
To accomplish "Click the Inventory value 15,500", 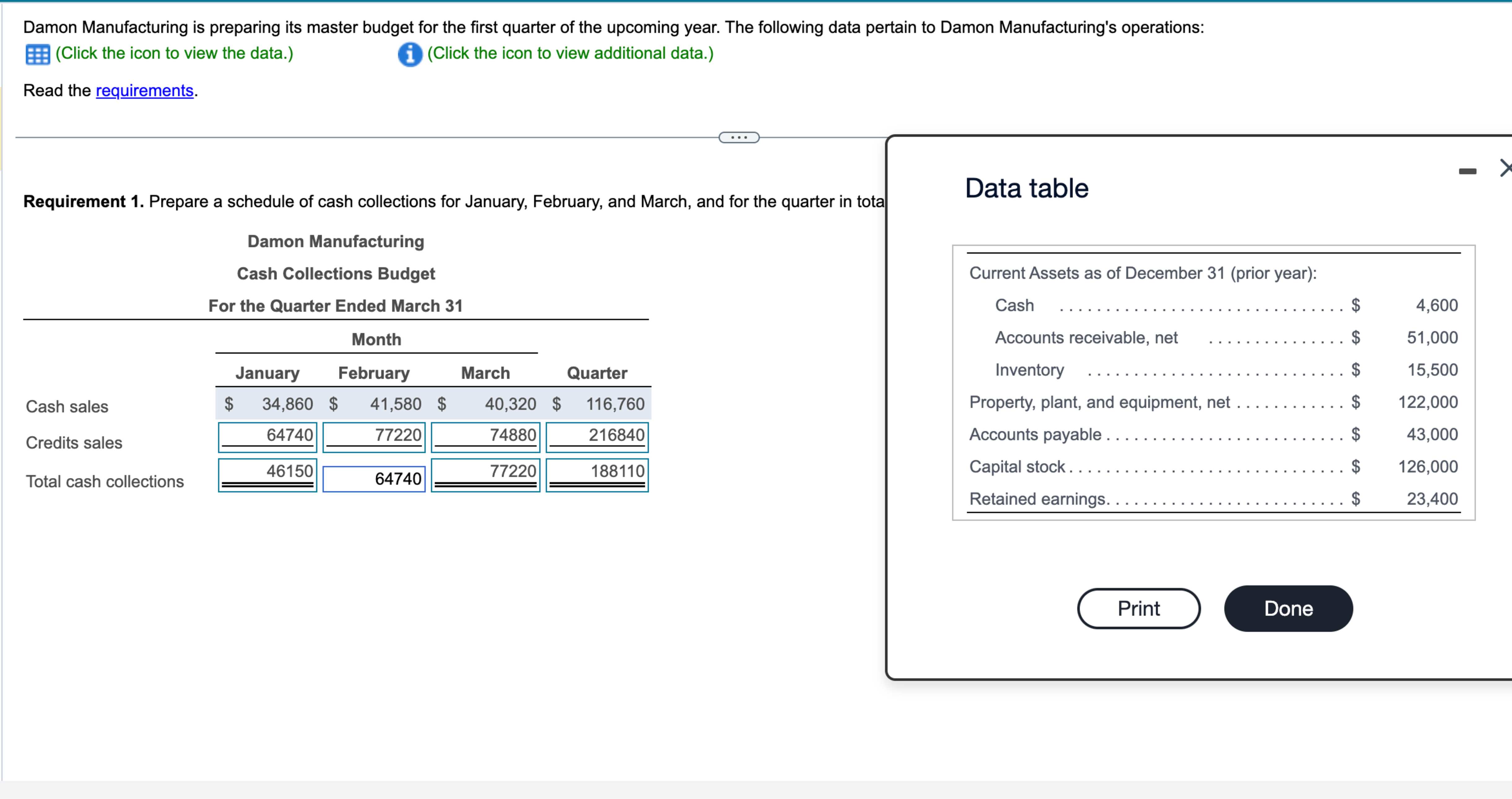I will tap(1432, 370).
